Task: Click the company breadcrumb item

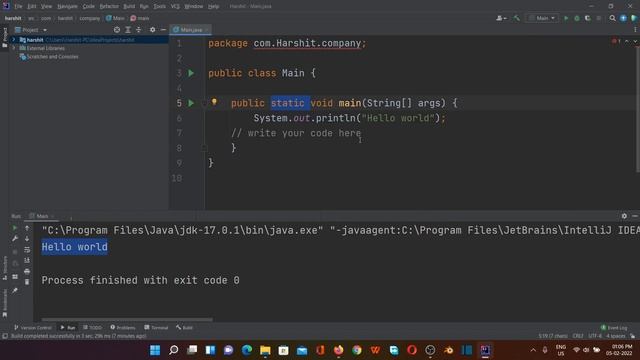Action: [x=89, y=18]
